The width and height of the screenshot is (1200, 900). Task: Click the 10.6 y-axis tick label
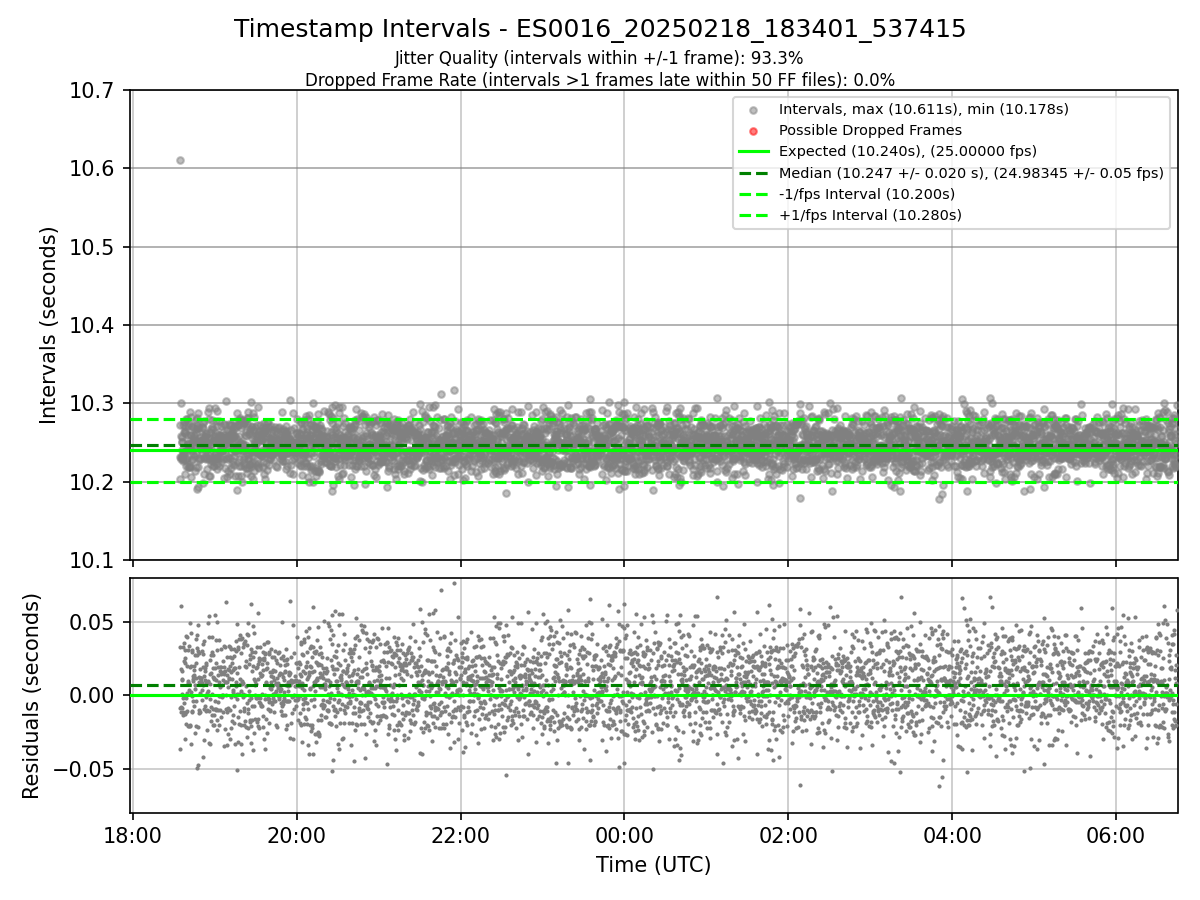[x=92, y=169]
